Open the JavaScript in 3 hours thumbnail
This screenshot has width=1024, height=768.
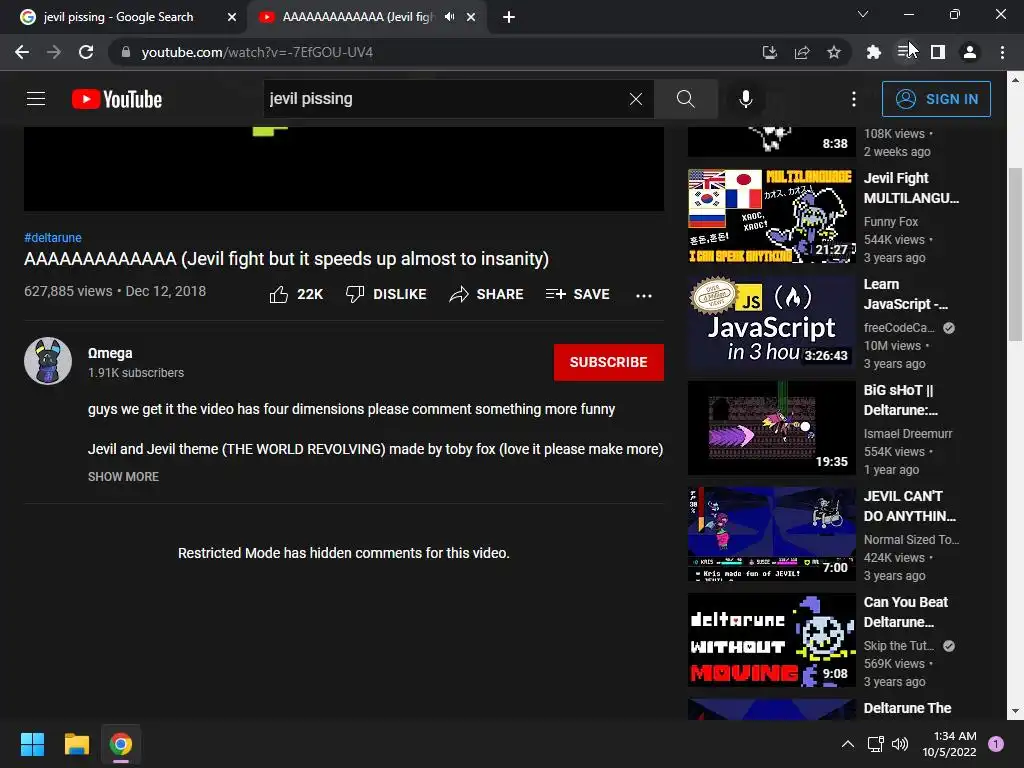771,321
